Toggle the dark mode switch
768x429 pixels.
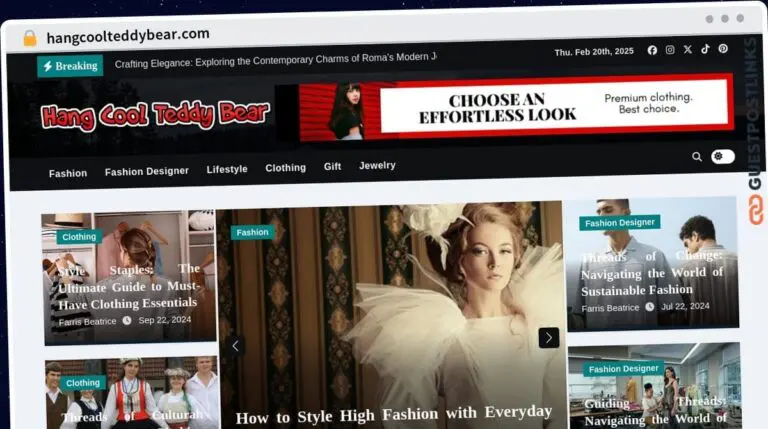coord(722,157)
